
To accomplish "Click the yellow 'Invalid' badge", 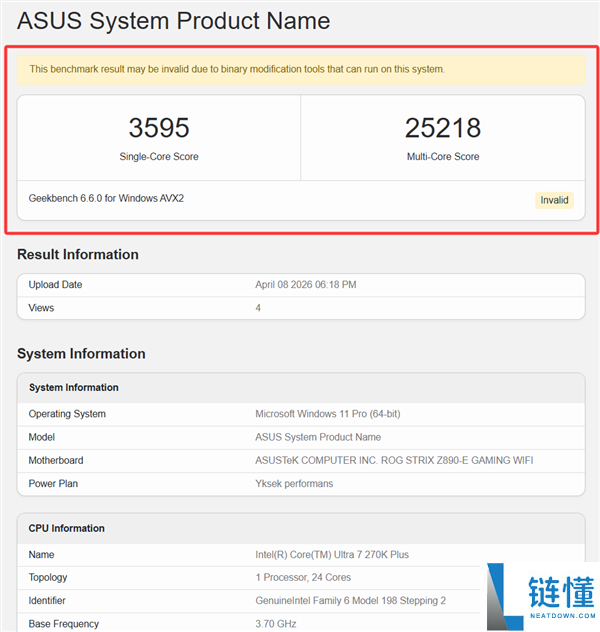I will point(554,200).
